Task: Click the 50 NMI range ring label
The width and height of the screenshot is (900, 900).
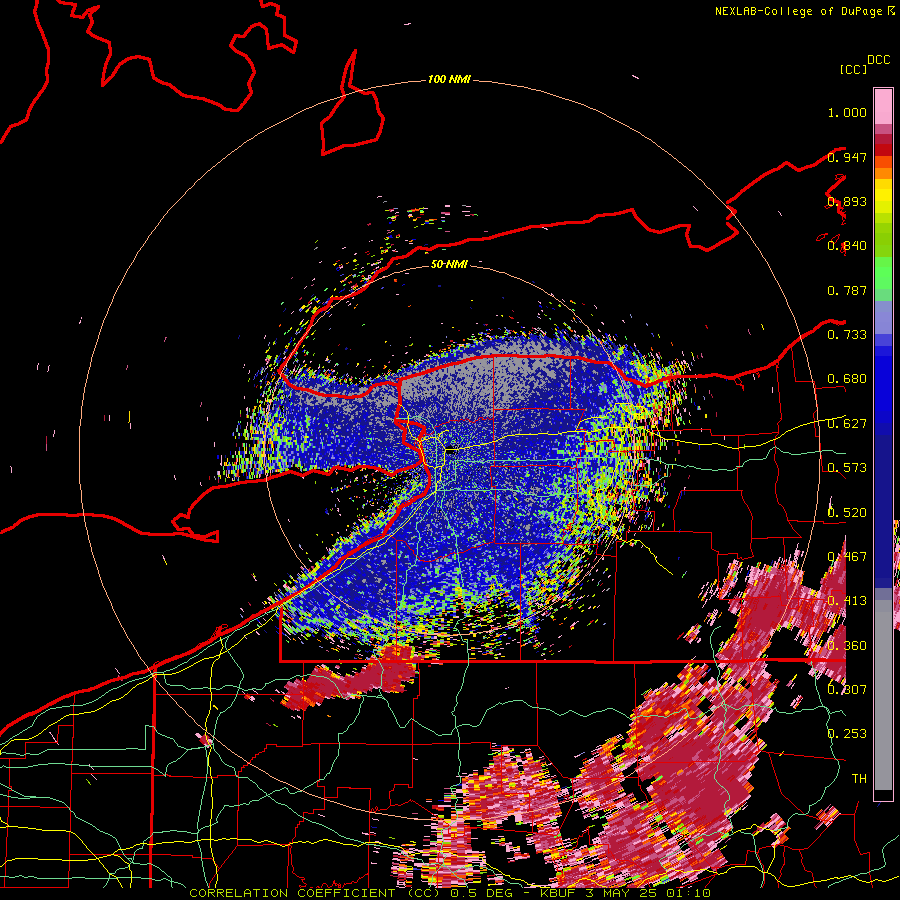Action: (449, 264)
